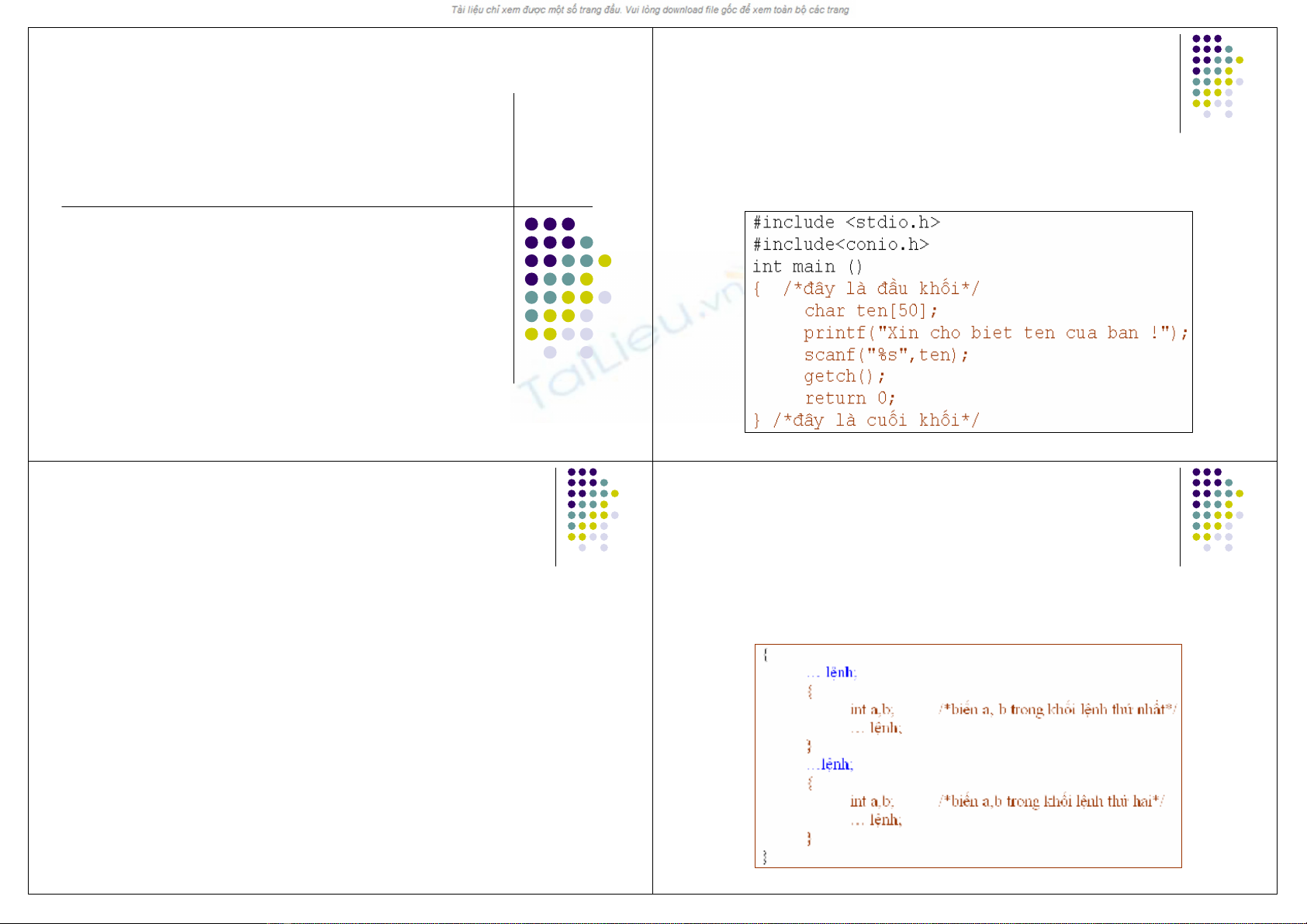The image size is (1307, 924).
Task: Click the comment mentioning "khối lệnh thứ hai"
Action: (1051, 801)
